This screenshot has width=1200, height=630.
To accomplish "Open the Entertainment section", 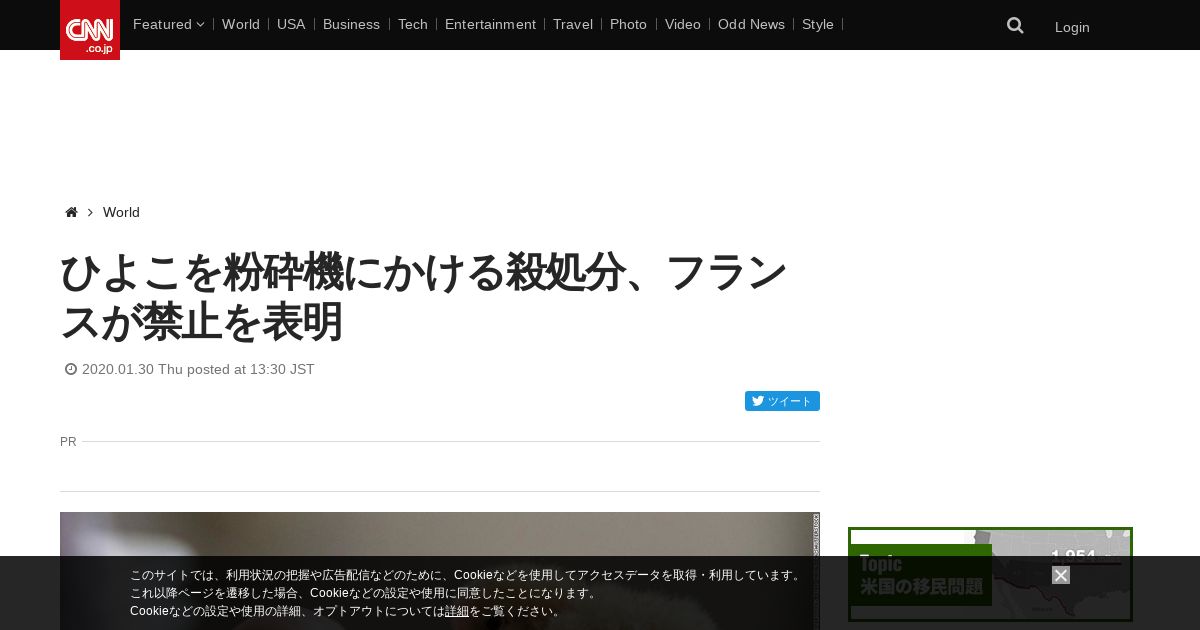I will tap(490, 24).
